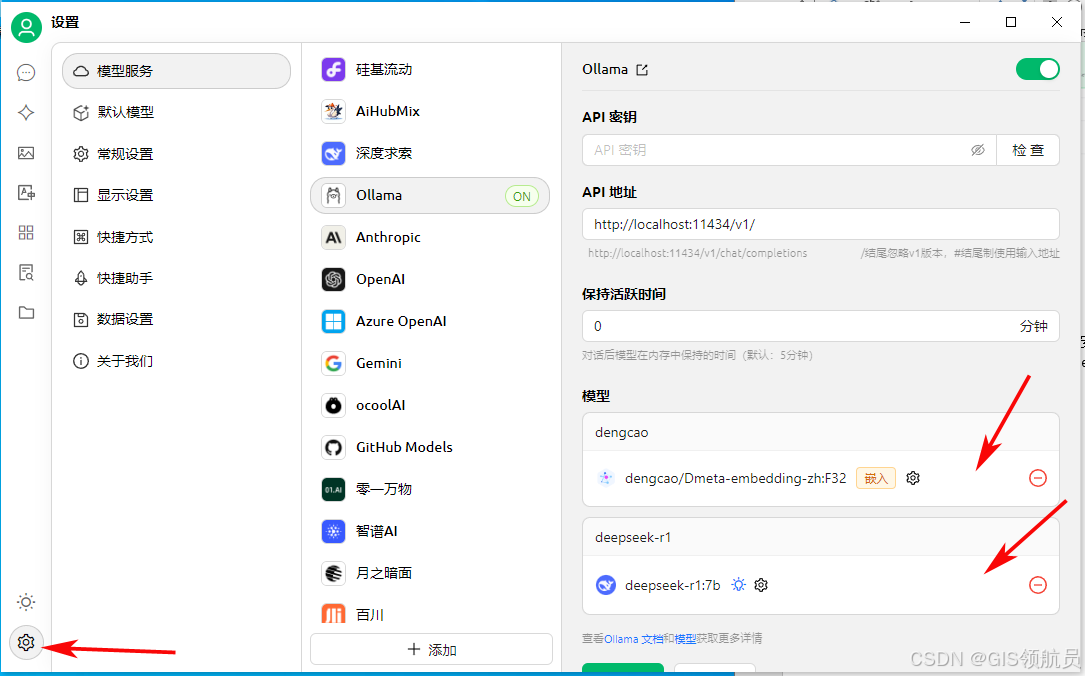Viewport: 1085px width, 676px height.
Task: Open the translate sidebar icon
Action: tap(26, 192)
